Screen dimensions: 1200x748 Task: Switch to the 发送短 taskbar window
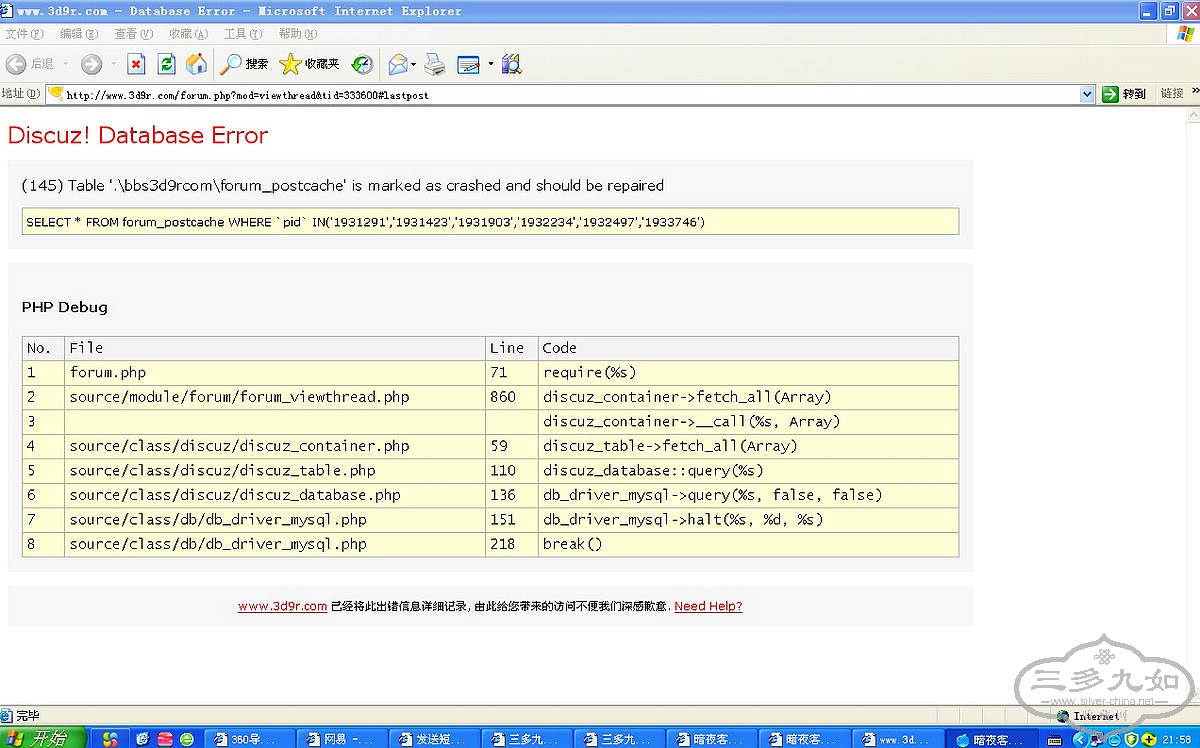point(435,739)
